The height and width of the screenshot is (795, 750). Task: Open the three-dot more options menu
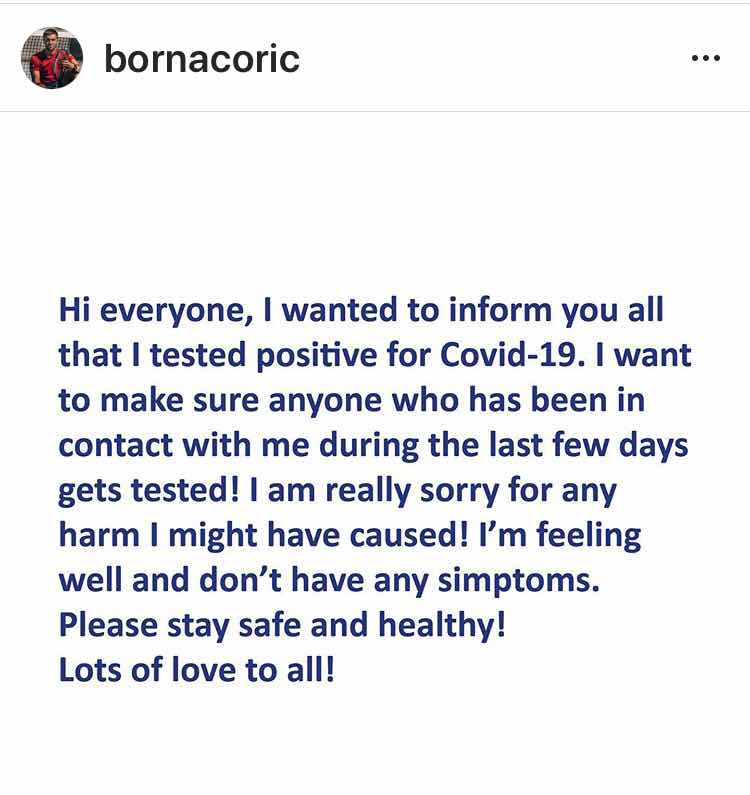click(706, 58)
